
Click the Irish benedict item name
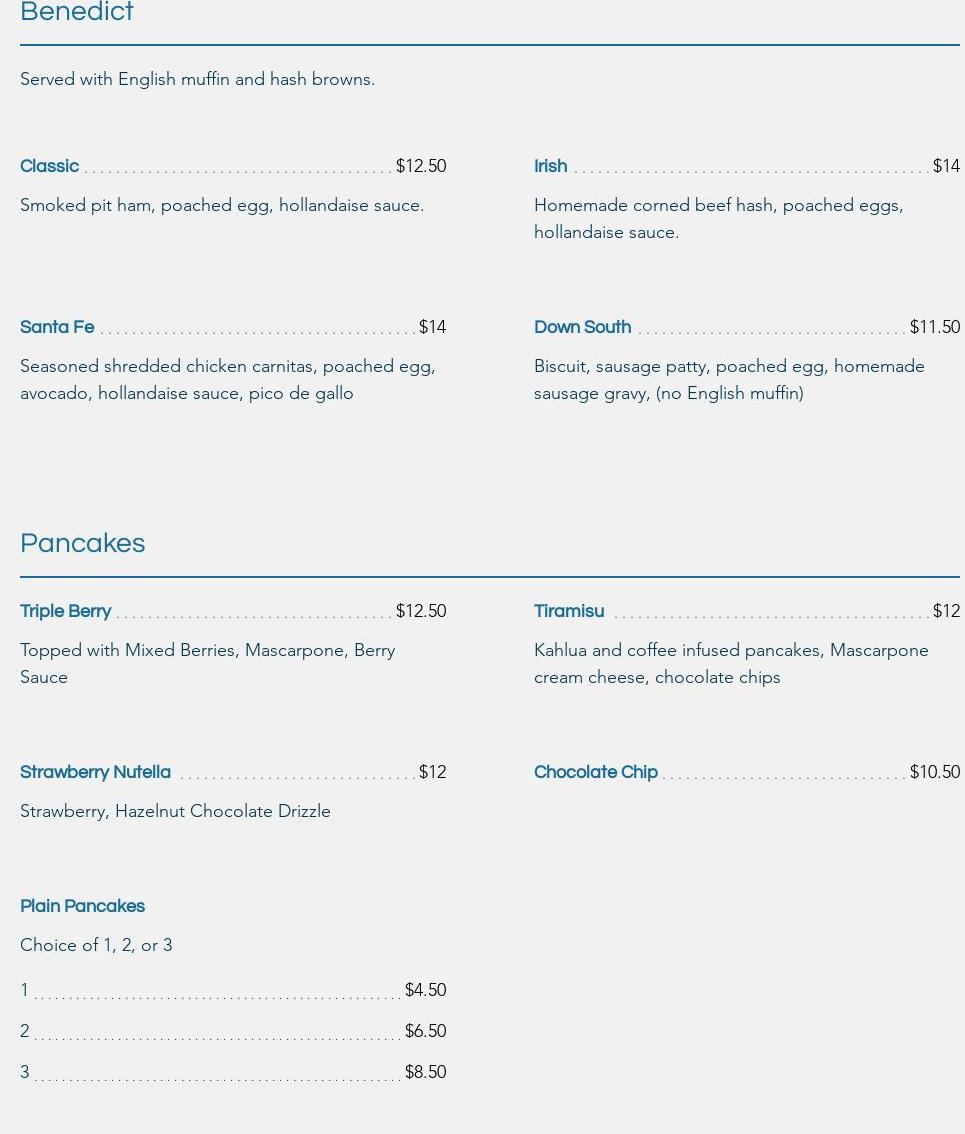[x=550, y=166]
